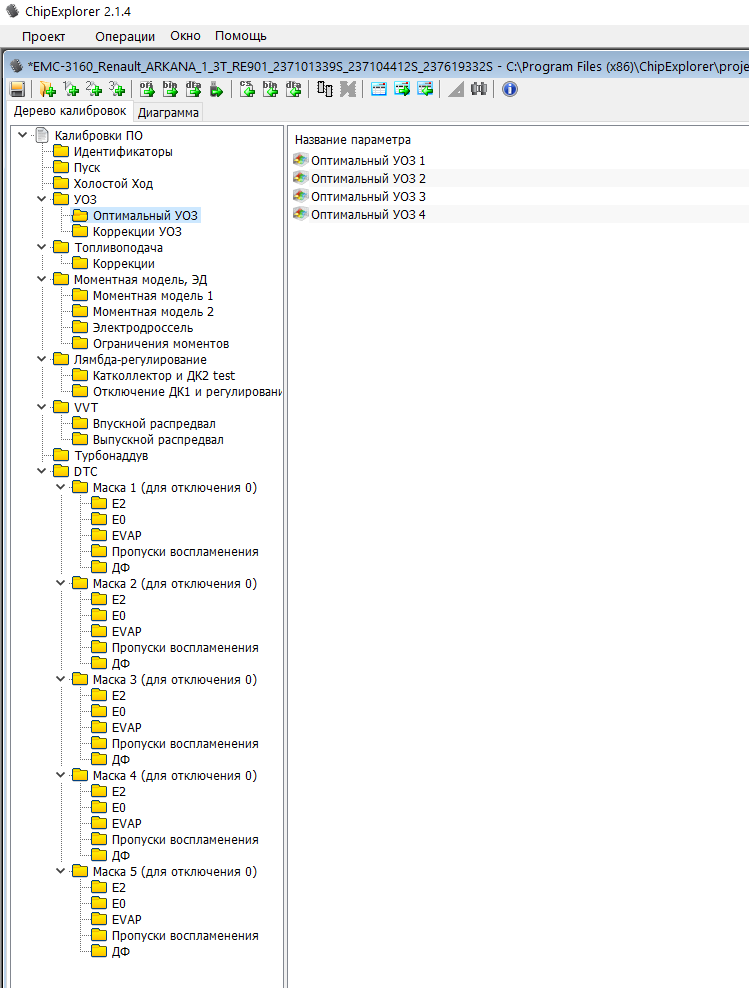Click the 'ori' file toolbar icon
Screen dimensions: 749x988
tap(147, 89)
